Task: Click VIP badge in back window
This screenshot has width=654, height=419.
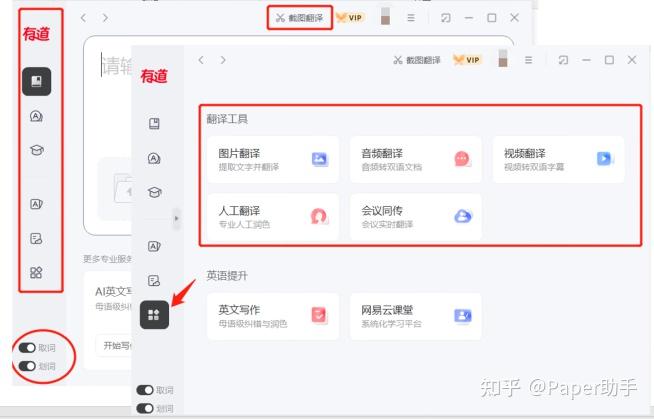Action: click(350, 18)
